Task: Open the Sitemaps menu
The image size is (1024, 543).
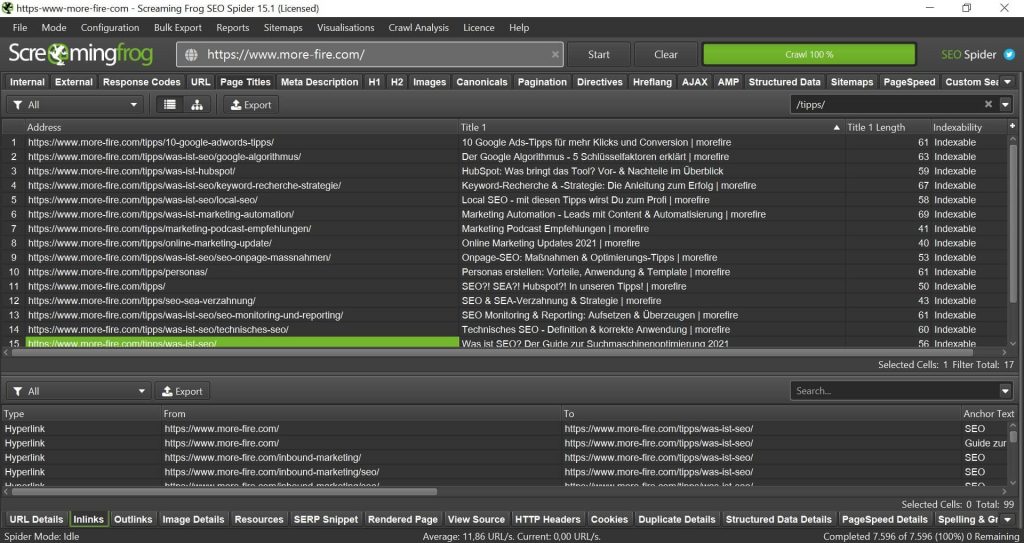Action: [x=283, y=27]
